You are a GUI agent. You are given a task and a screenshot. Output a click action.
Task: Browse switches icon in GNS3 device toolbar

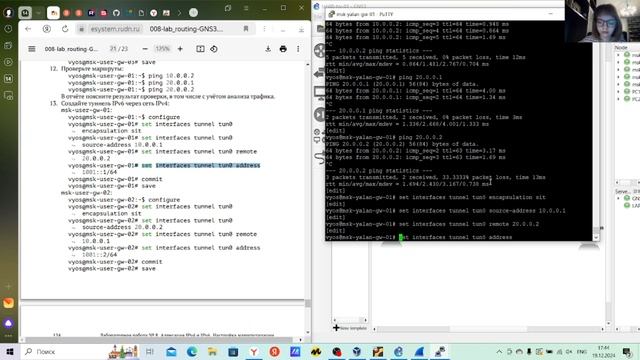(320, 73)
